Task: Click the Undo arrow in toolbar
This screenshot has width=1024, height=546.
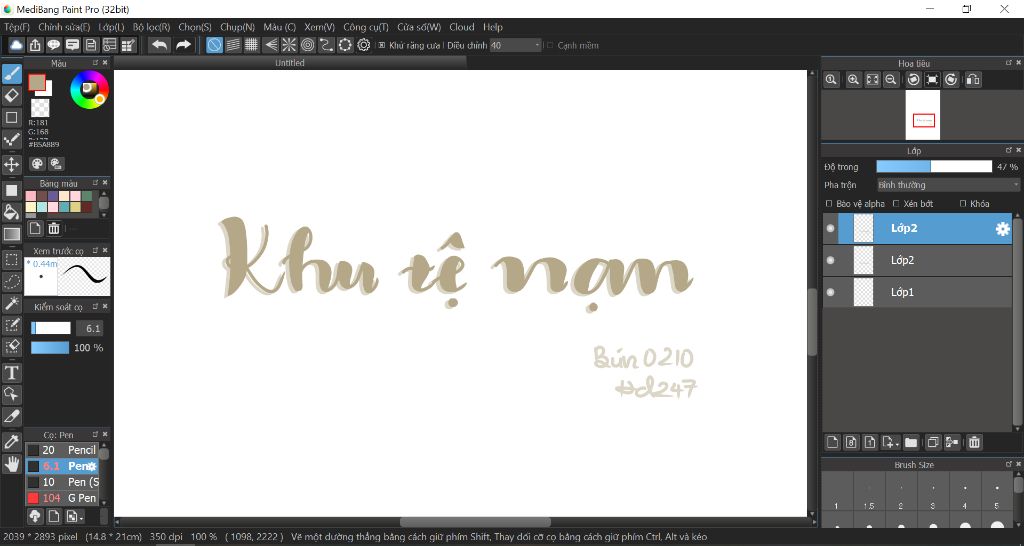Action: coord(159,45)
